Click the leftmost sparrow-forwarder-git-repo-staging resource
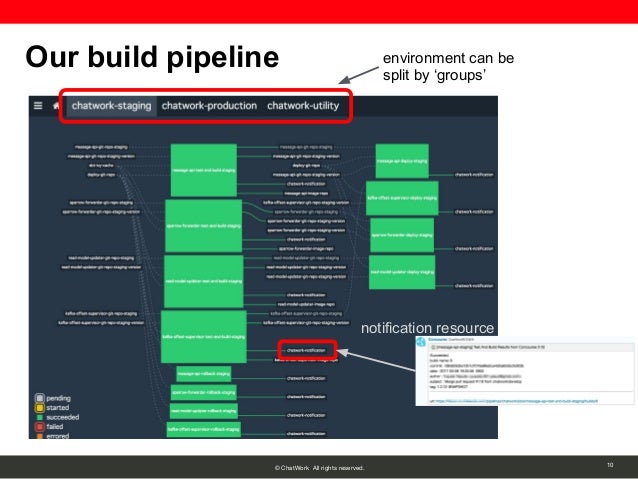This screenshot has height=479, width=638. (x=101, y=202)
